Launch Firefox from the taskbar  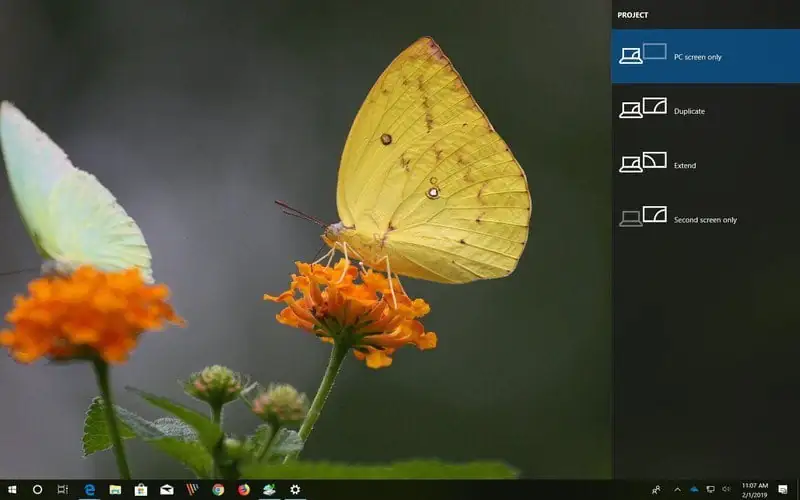244,490
